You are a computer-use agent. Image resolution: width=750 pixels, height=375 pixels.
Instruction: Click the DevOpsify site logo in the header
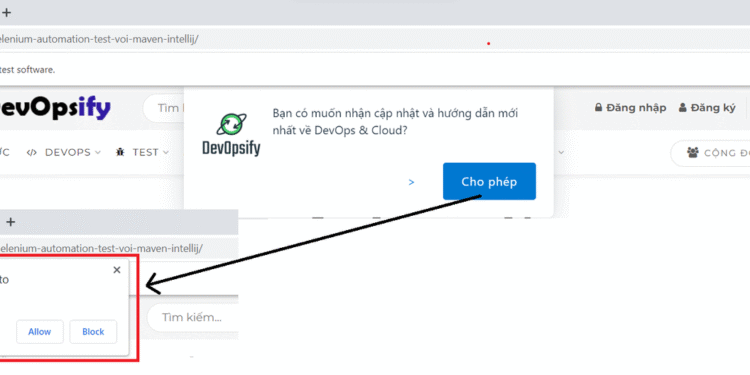tap(55, 108)
